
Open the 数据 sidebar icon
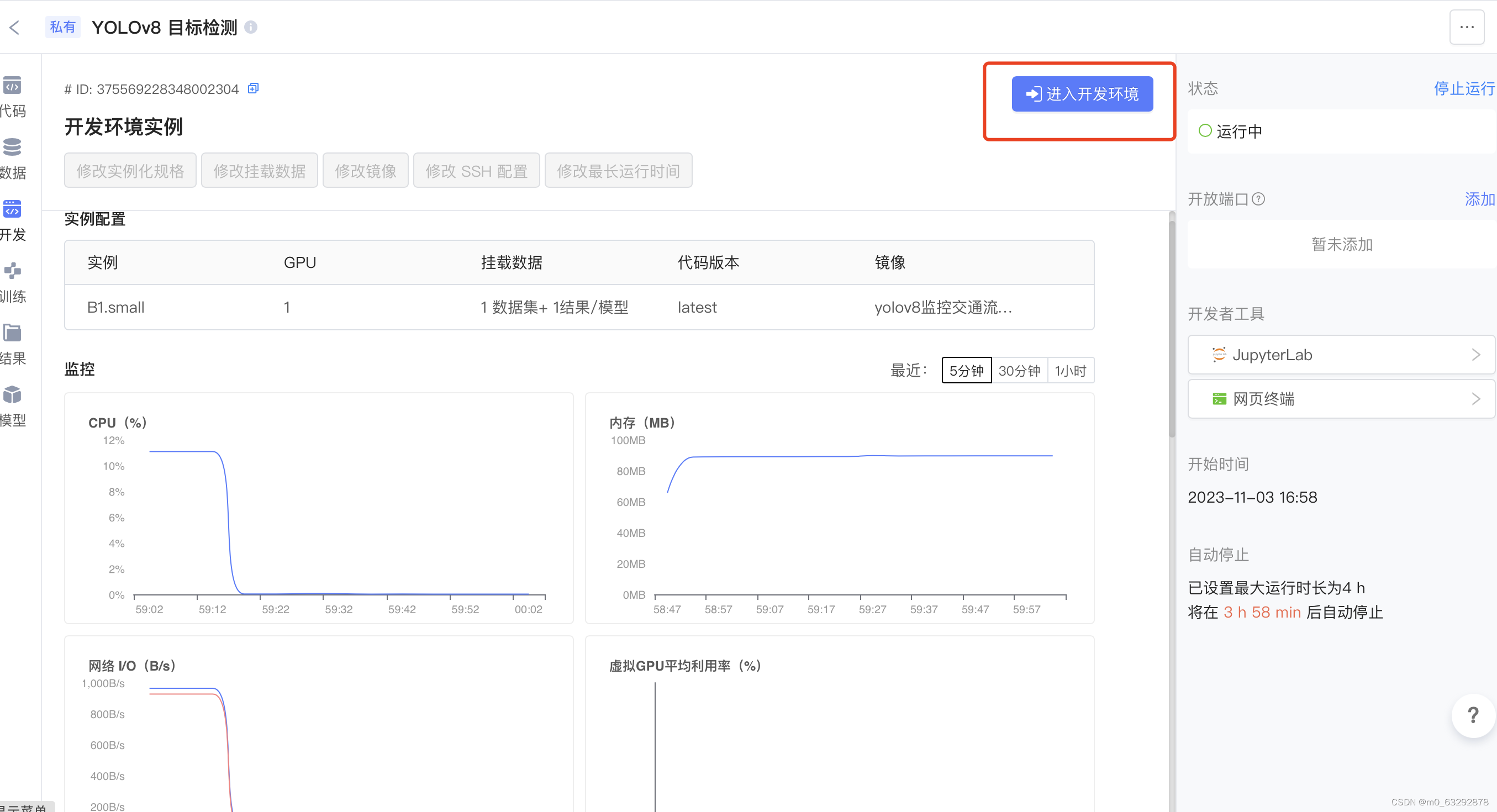tap(12, 147)
